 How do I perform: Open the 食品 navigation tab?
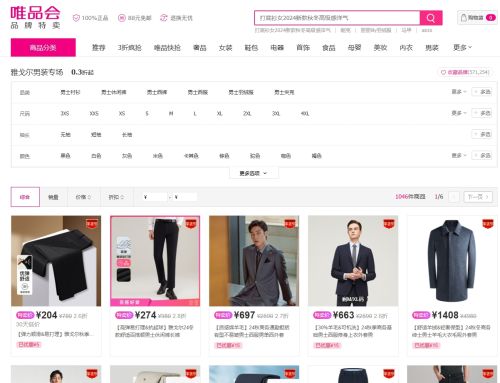329,48
